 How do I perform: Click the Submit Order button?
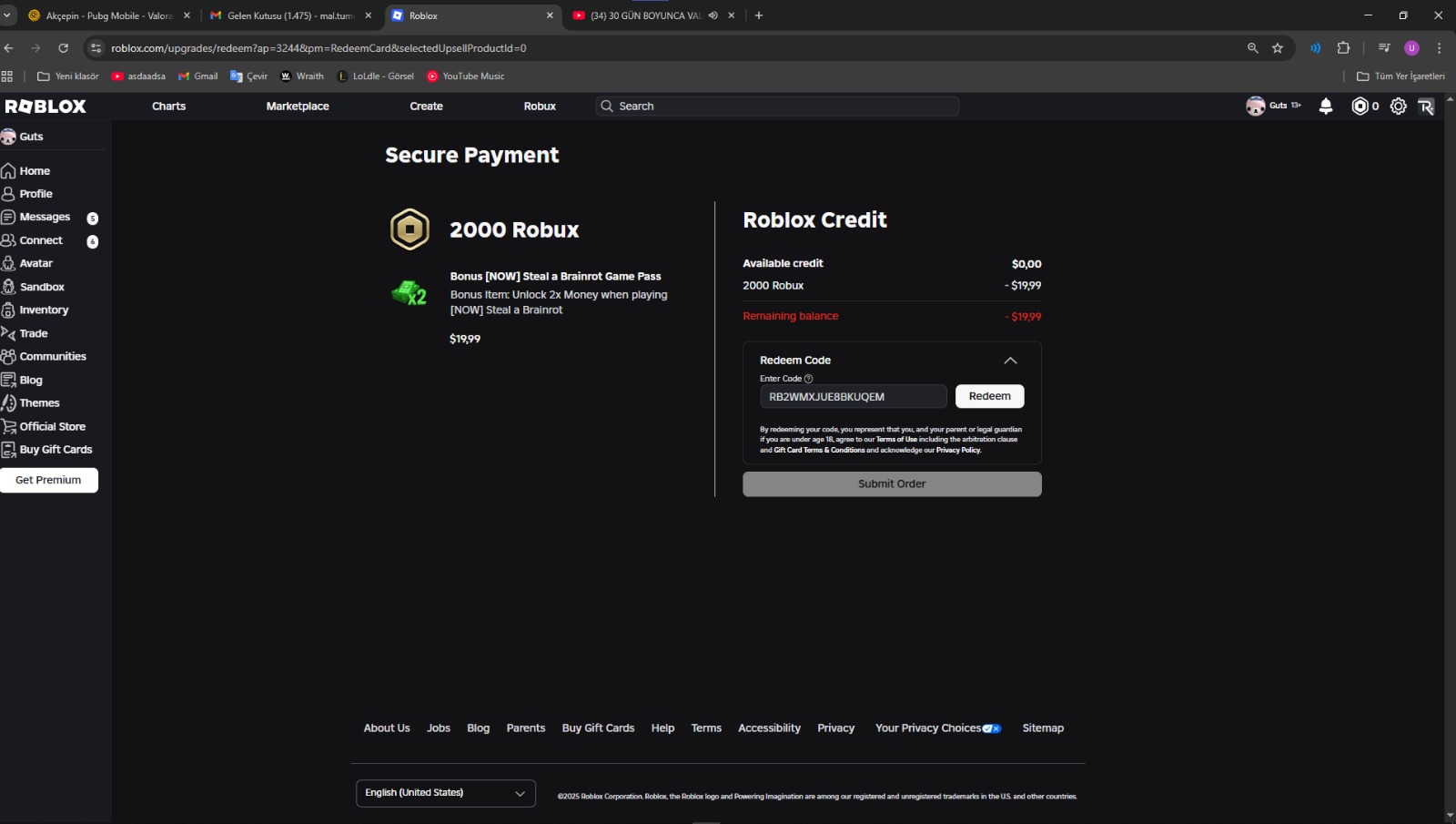click(x=892, y=484)
